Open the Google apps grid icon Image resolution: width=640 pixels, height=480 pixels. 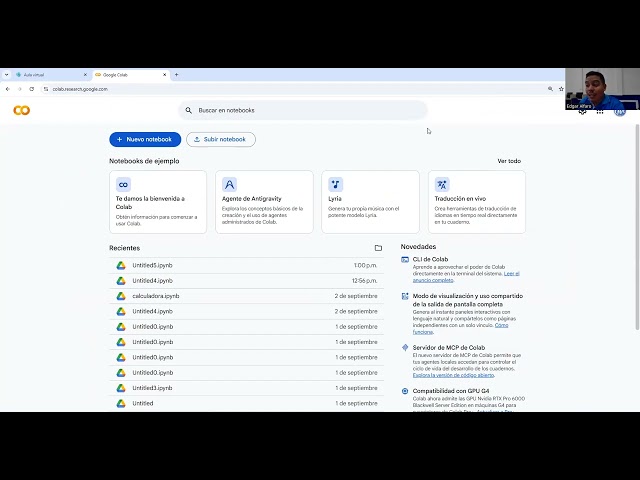coord(600,112)
